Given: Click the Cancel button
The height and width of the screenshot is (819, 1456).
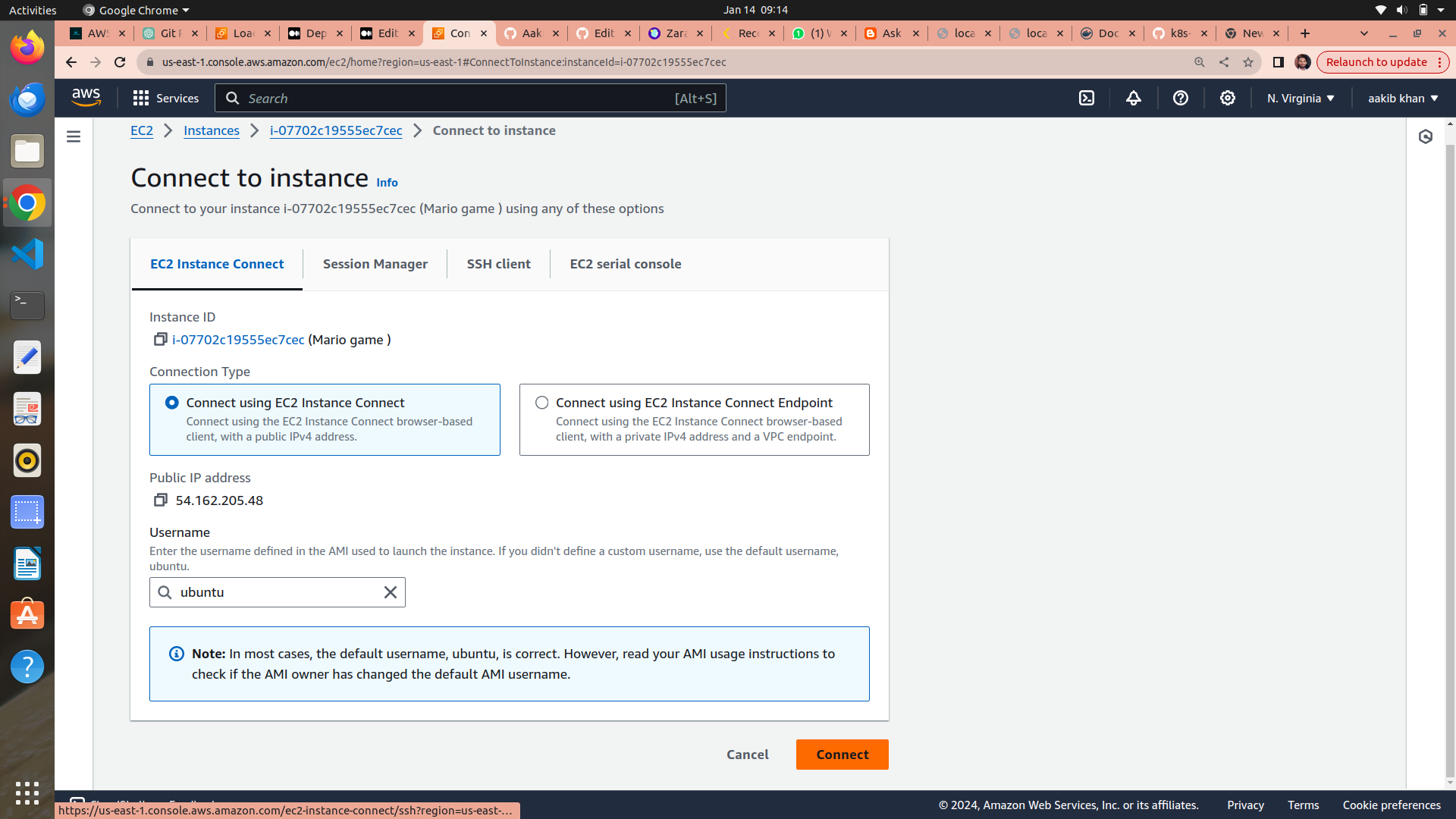Looking at the screenshot, I should coord(748,755).
